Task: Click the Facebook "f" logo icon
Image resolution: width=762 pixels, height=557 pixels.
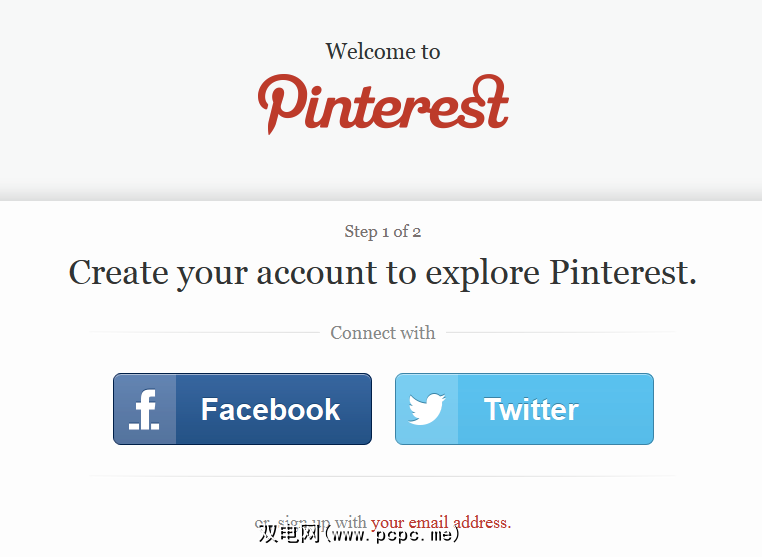Action: pos(145,409)
